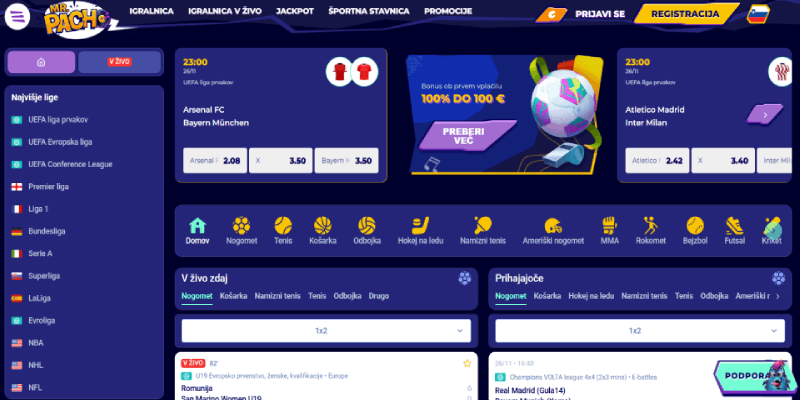The image size is (800, 400).
Task: Advance the featured matches carousel arrow
Action: (x=765, y=115)
